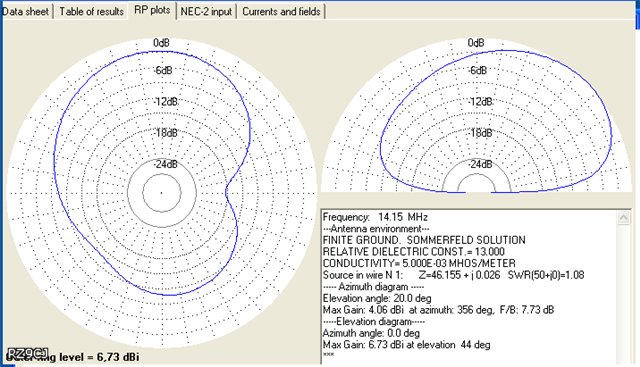Open the NEC-2 input tab
The width and height of the screenshot is (640, 367).
click(206, 11)
